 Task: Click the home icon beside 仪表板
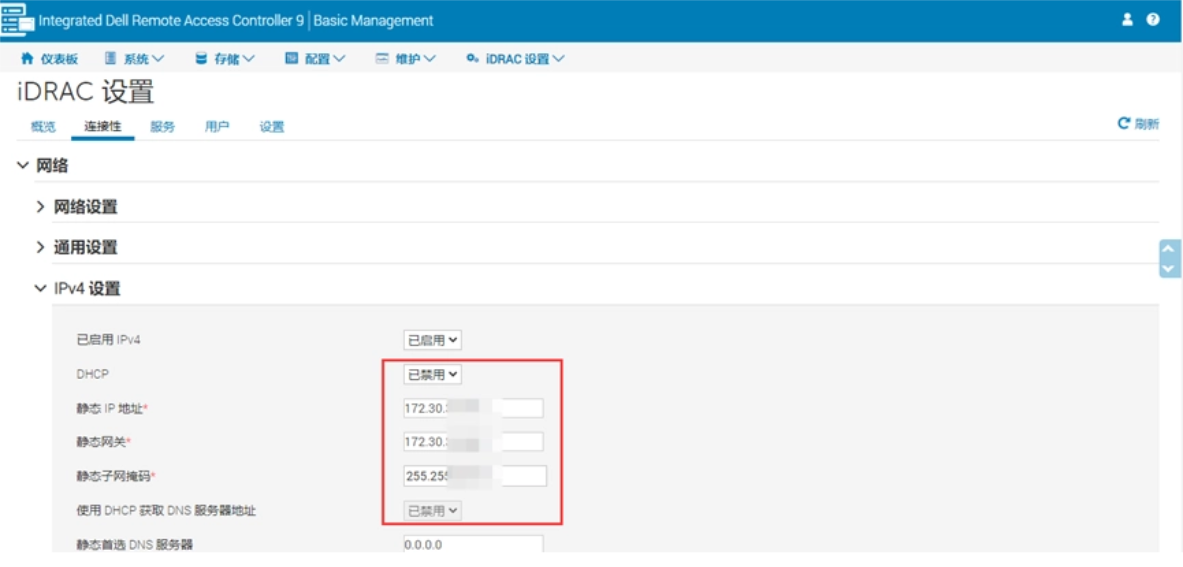click(x=27, y=59)
